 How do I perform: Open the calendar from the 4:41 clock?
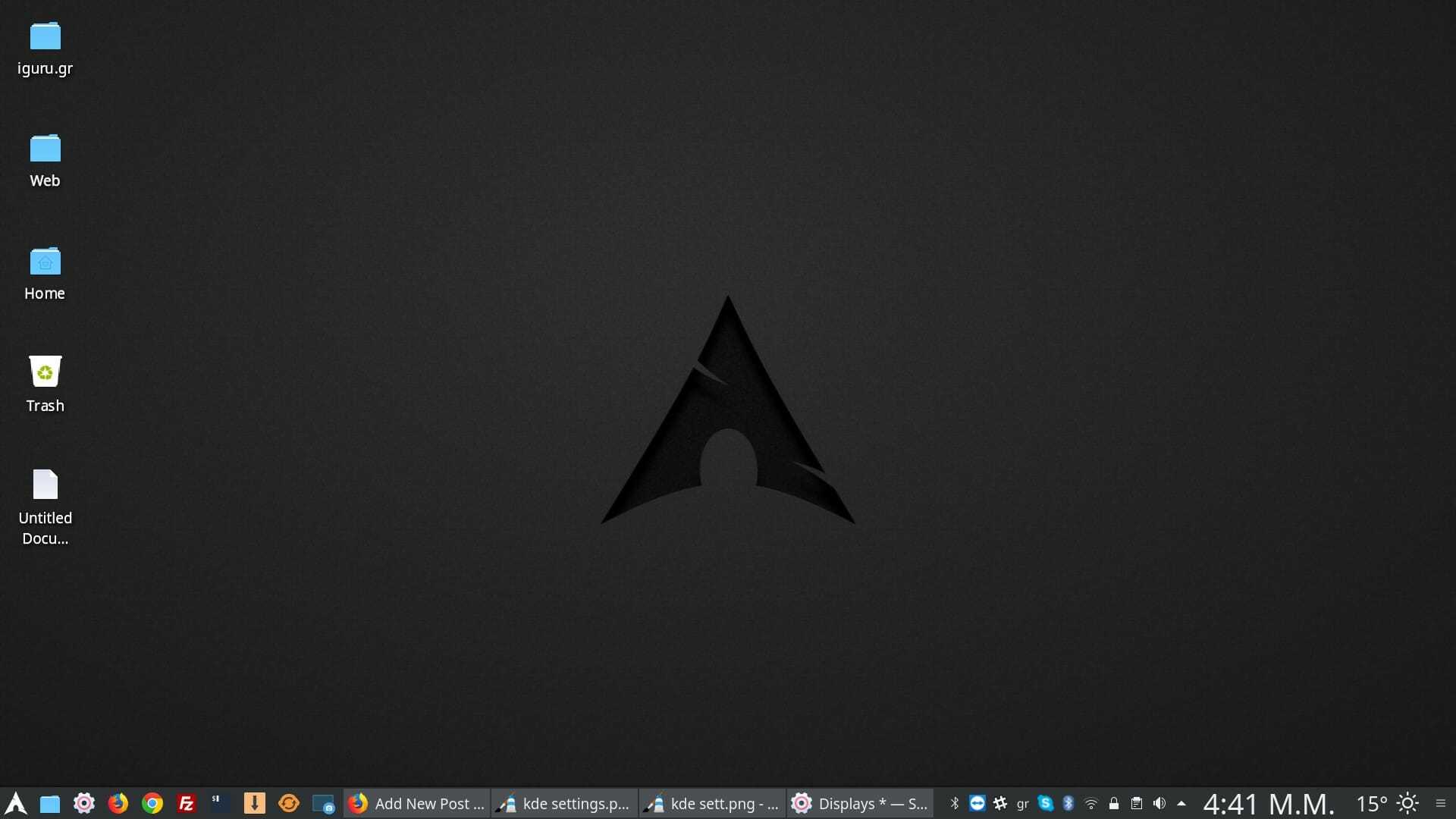coord(1269,804)
